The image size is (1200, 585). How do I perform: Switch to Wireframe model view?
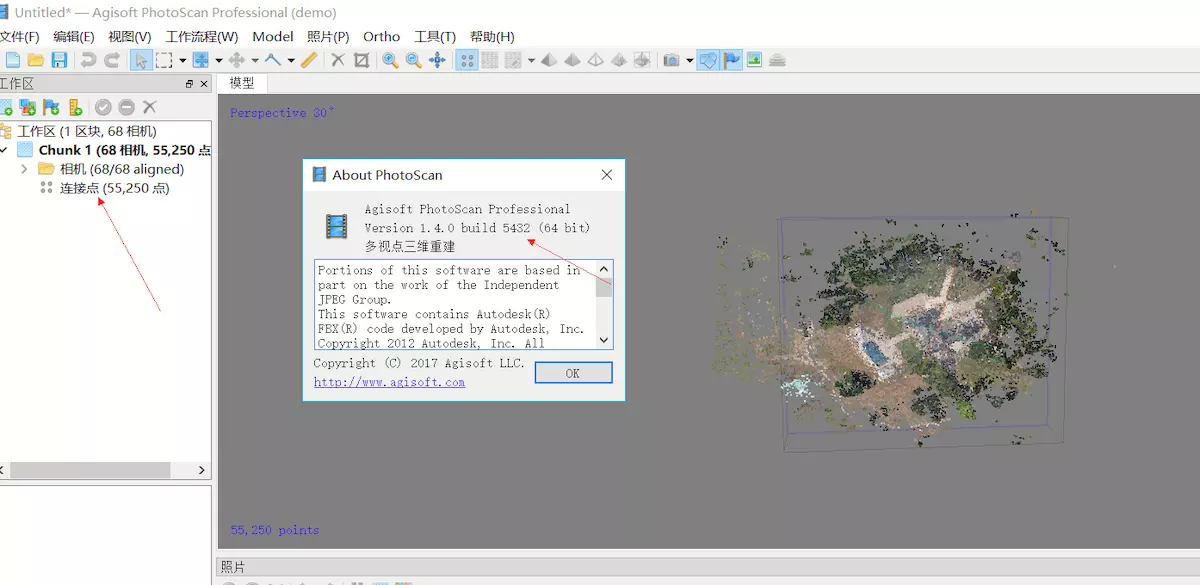click(596, 60)
